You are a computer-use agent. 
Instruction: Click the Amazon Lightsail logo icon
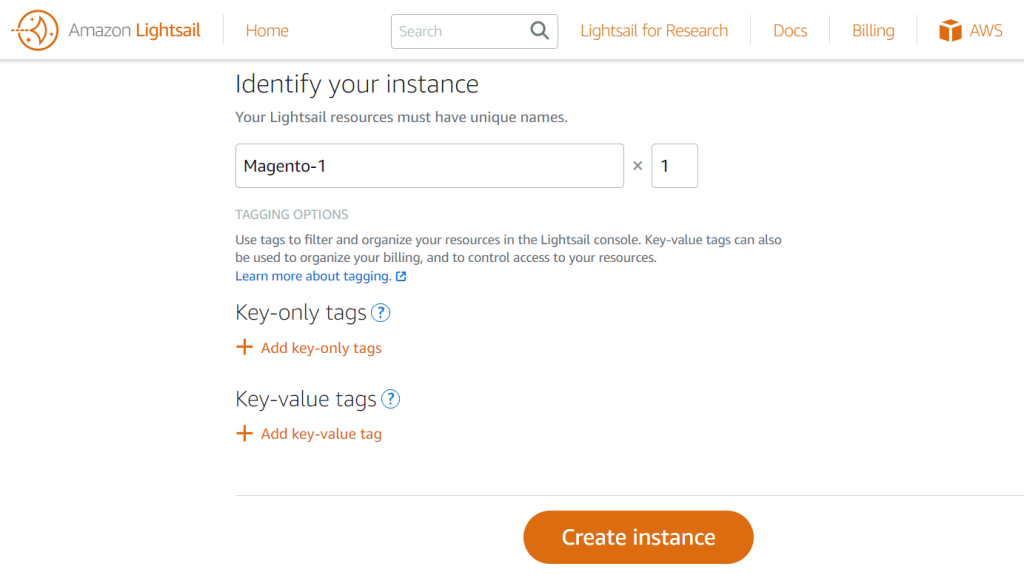[x=35, y=31]
